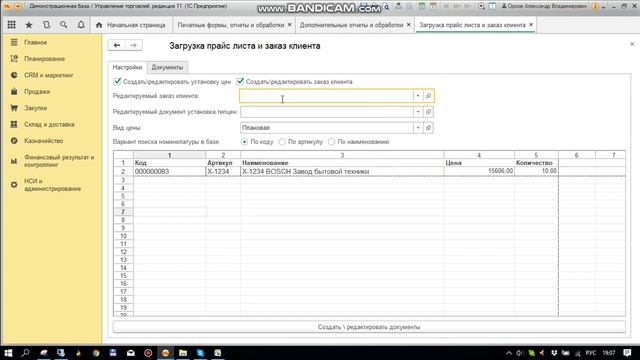The image size is (640, 360).
Task: Open CRM и маркетинг section
Action: coord(48,75)
